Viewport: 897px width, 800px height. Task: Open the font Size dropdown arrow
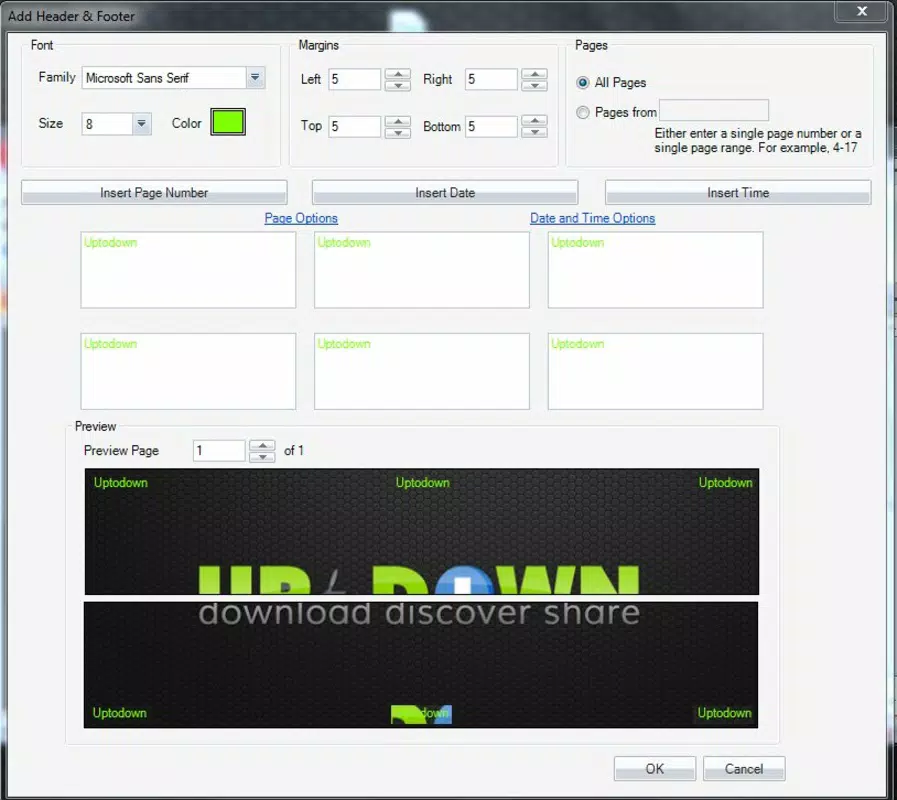(141, 124)
